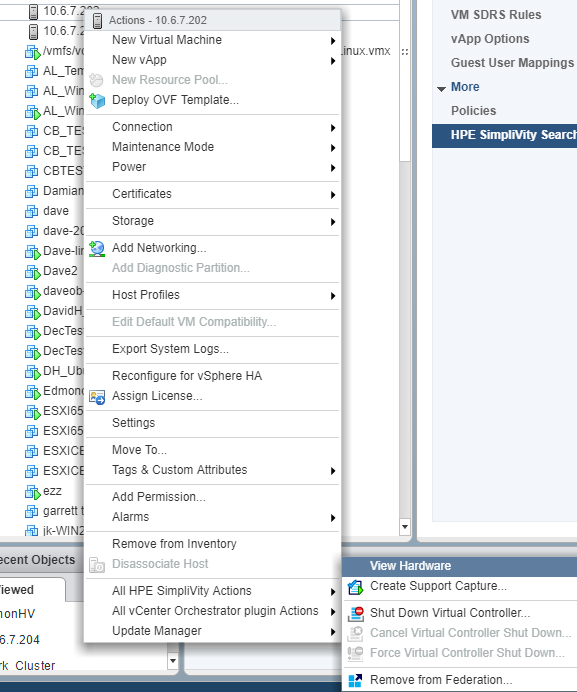Click the VM icon next to Damian
This screenshot has width=577, height=692.
pos(31,192)
